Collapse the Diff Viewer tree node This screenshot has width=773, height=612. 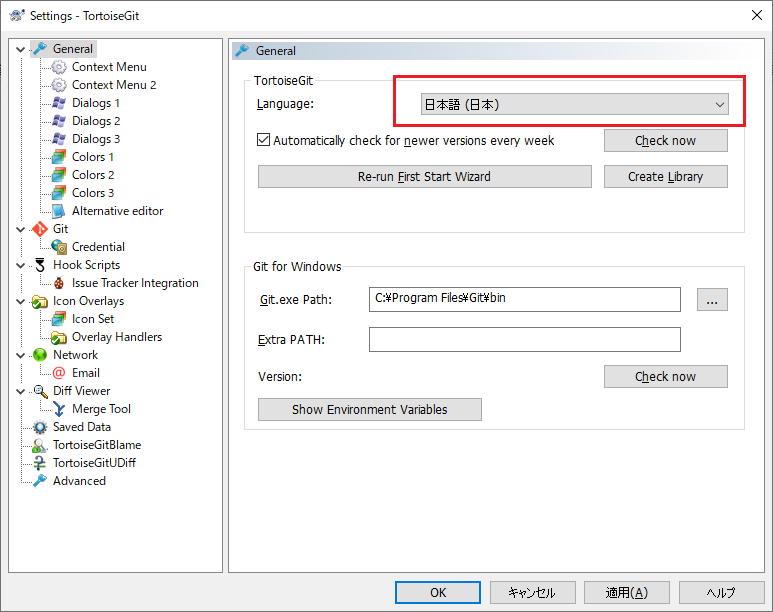point(20,391)
